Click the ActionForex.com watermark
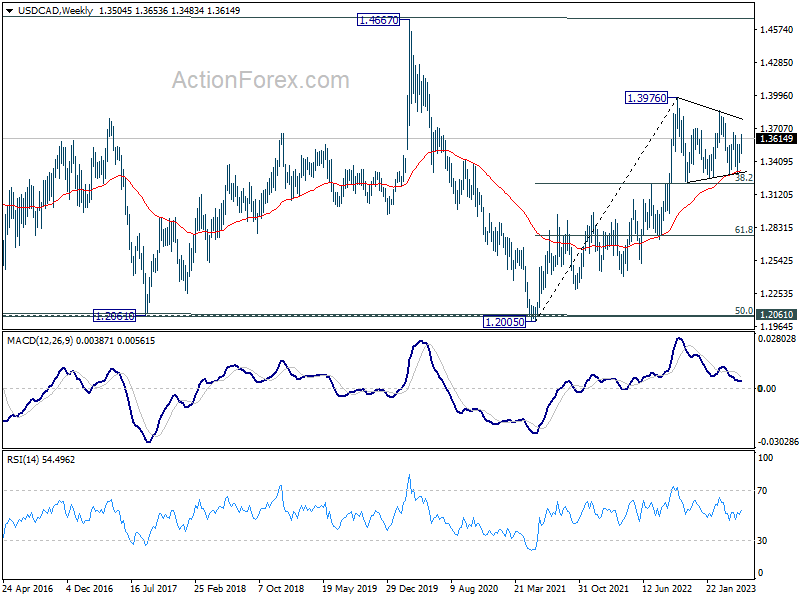This screenshot has width=800, height=600. click(261, 80)
